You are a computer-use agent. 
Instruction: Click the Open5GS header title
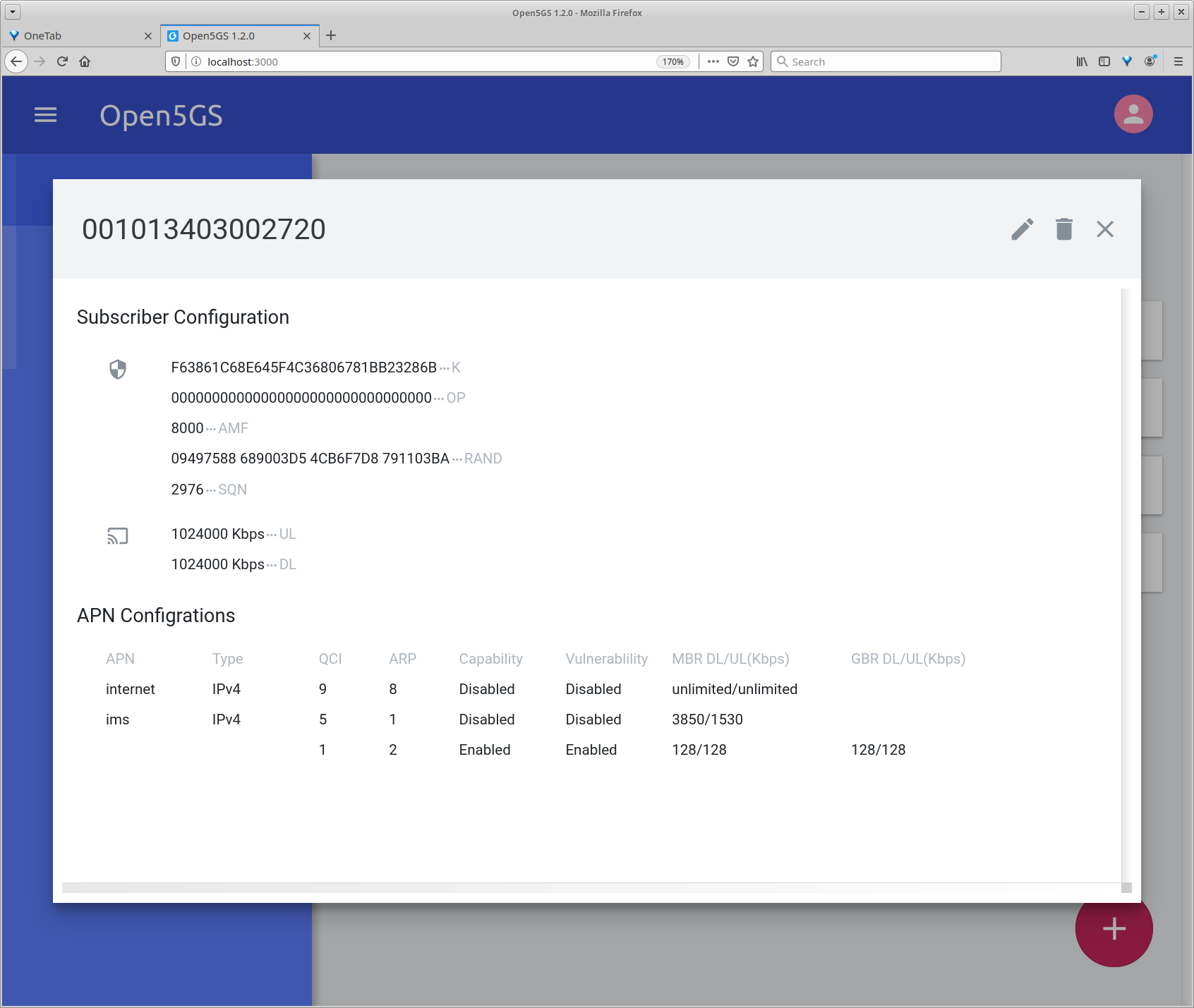(161, 116)
